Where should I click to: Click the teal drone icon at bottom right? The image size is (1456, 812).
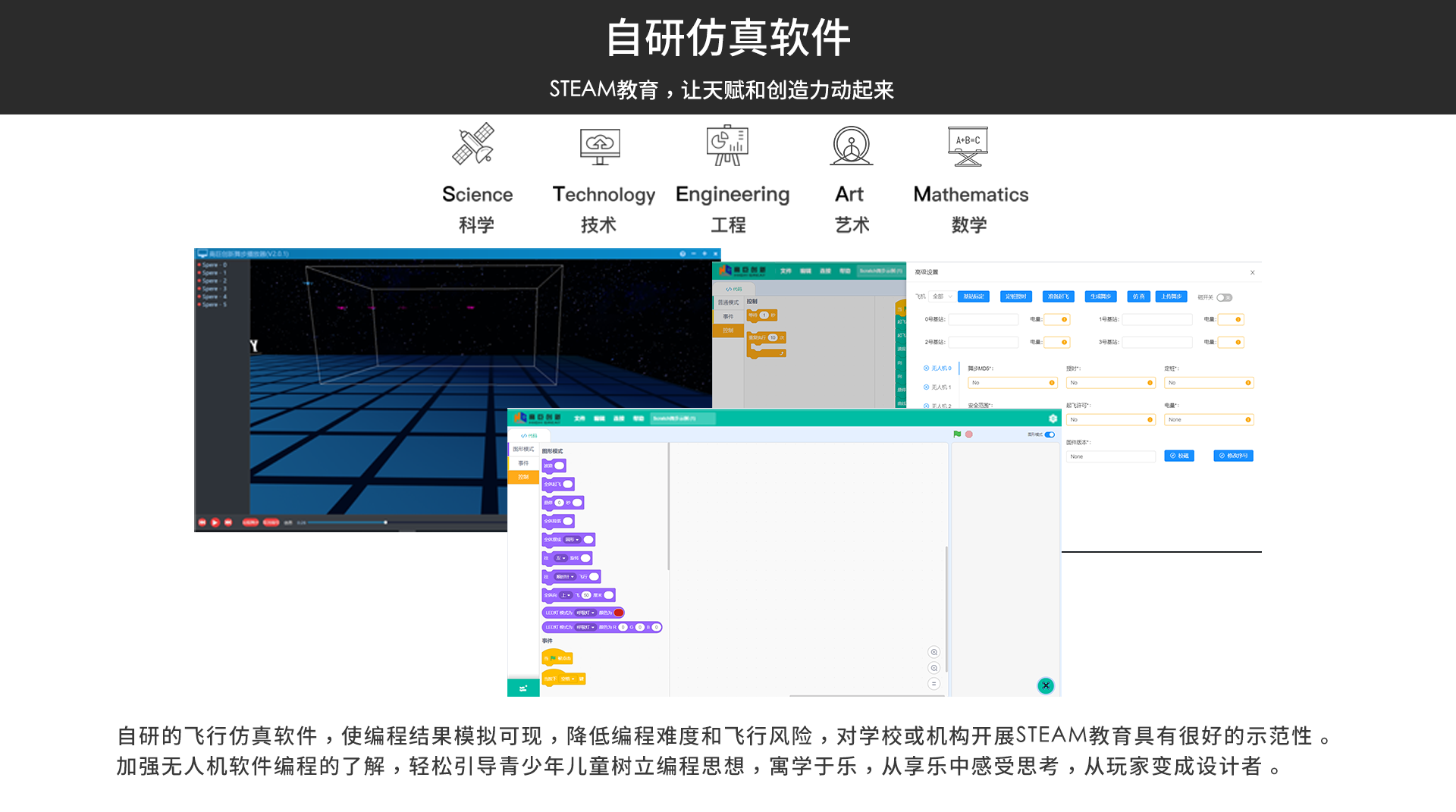tap(1046, 685)
